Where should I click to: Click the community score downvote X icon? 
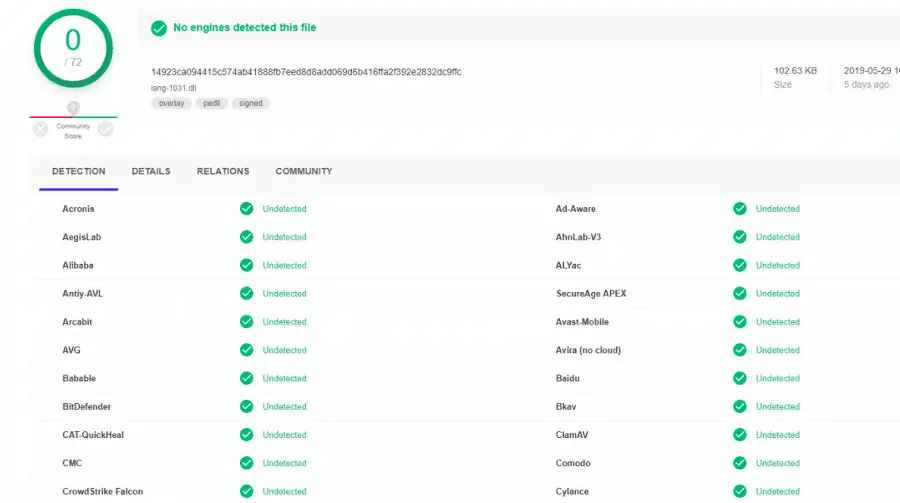pos(40,129)
